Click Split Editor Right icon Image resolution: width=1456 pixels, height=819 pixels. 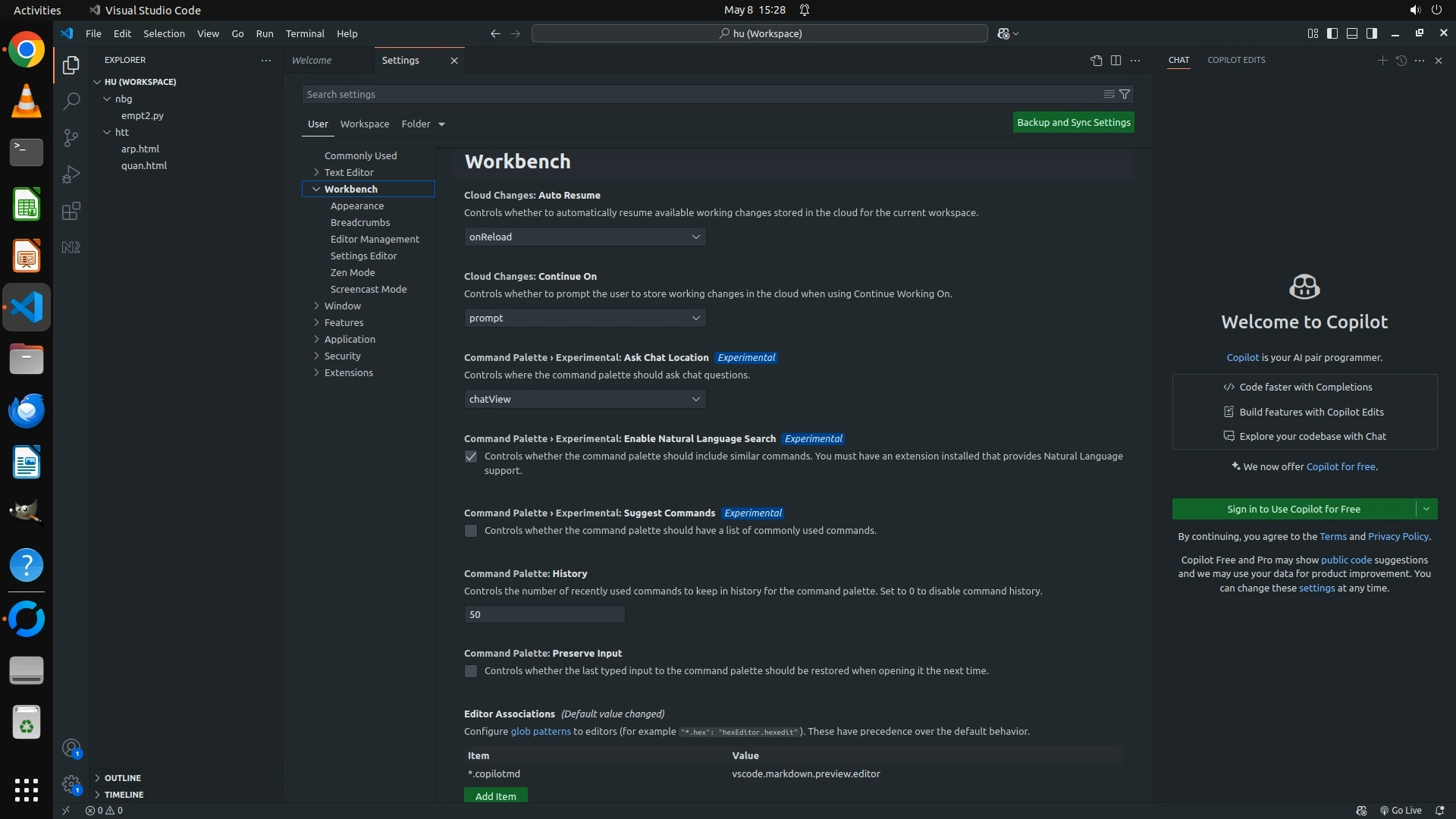tap(1116, 61)
